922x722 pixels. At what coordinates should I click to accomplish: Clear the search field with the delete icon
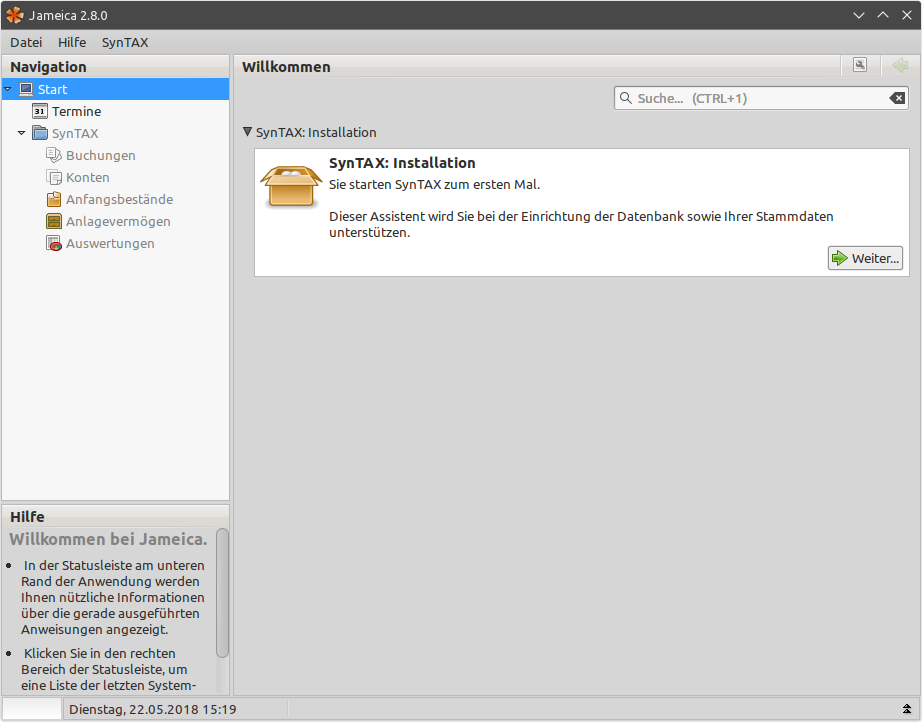coord(897,98)
